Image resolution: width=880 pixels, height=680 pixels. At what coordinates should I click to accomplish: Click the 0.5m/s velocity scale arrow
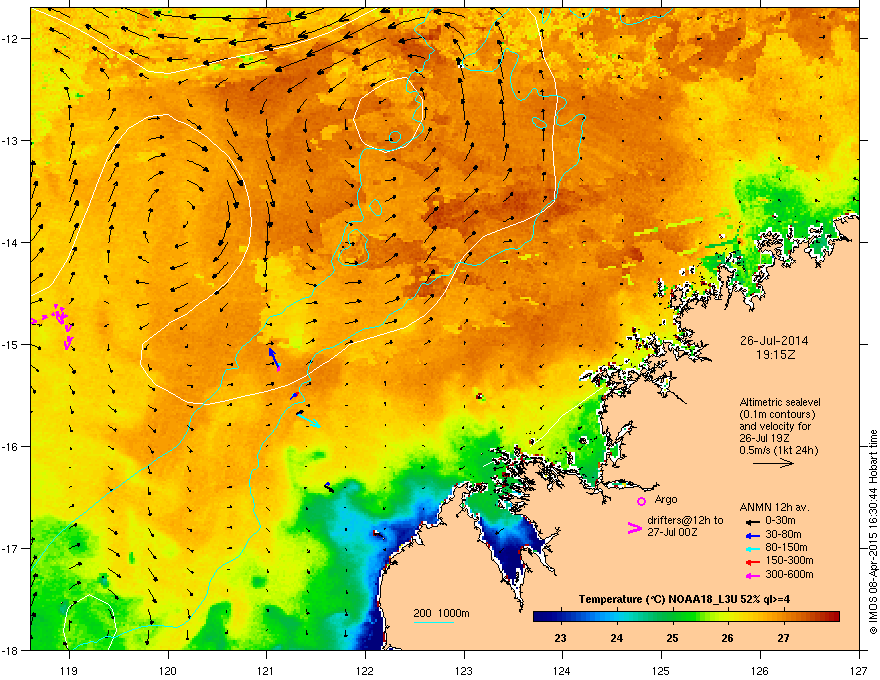pyautogui.click(x=773, y=463)
